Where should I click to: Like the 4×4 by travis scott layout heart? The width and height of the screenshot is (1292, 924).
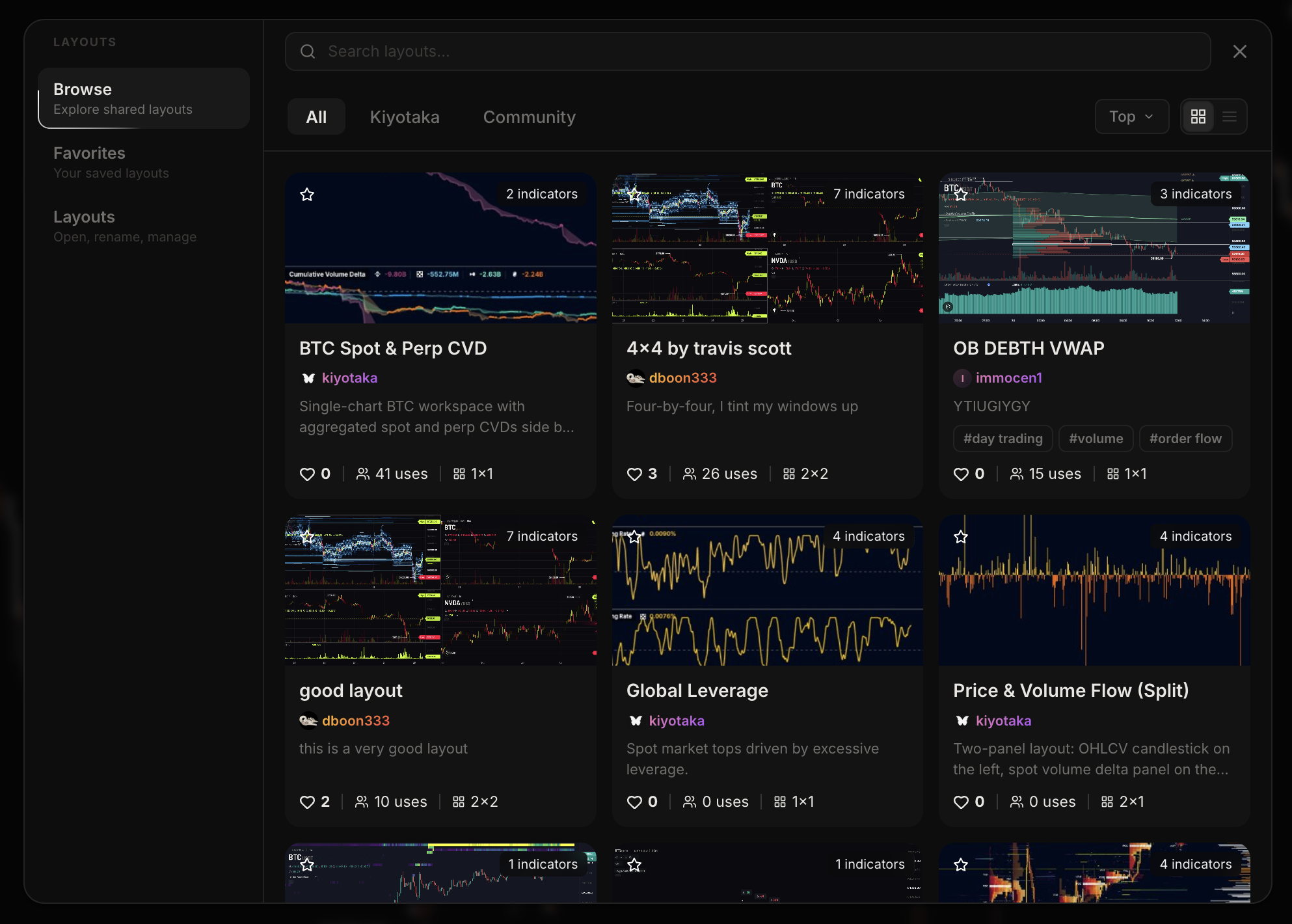pos(634,474)
